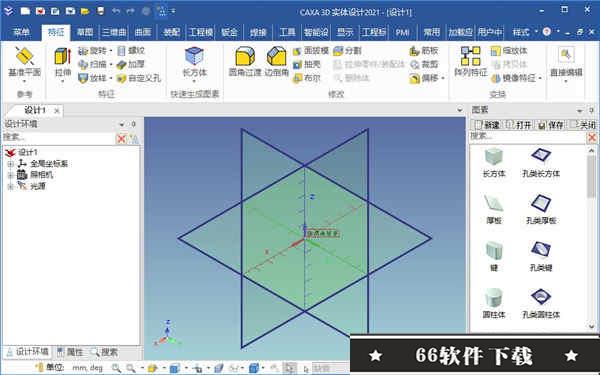This screenshot has width=600, height=375.
Task: Click the 缩放体 scale body tool
Action: point(509,51)
